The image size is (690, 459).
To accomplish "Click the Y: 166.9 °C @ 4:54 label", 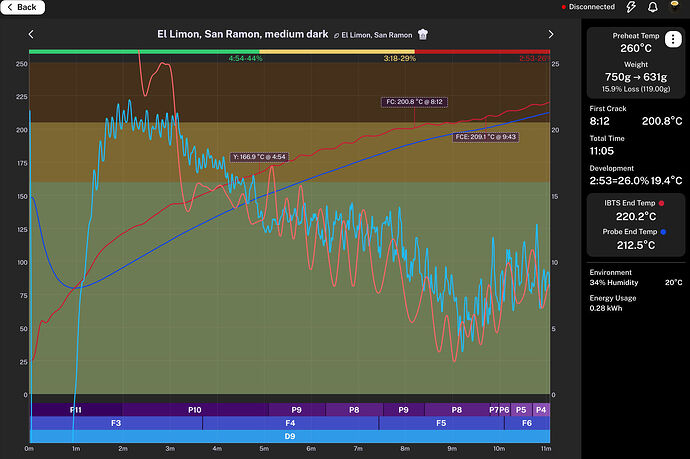I will click(258, 156).
